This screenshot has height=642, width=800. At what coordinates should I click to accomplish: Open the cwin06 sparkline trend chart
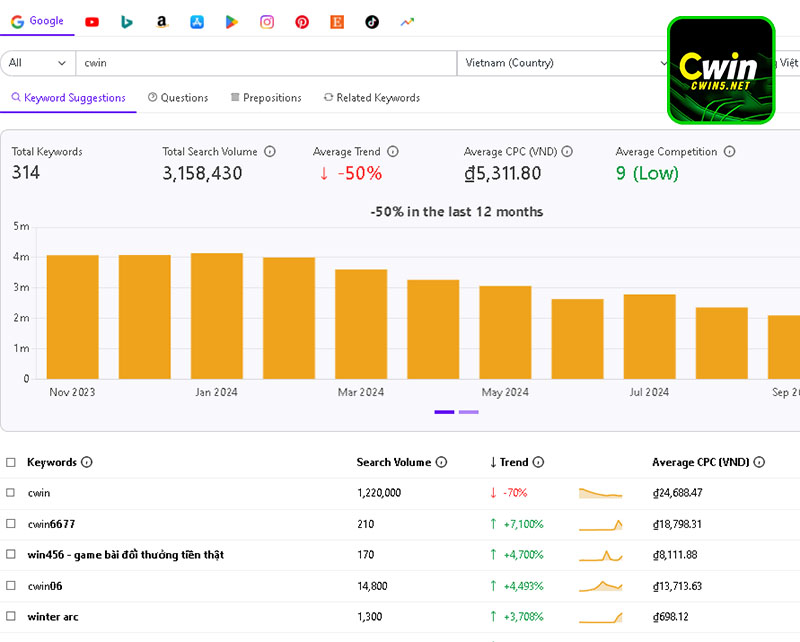tap(601, 586)
